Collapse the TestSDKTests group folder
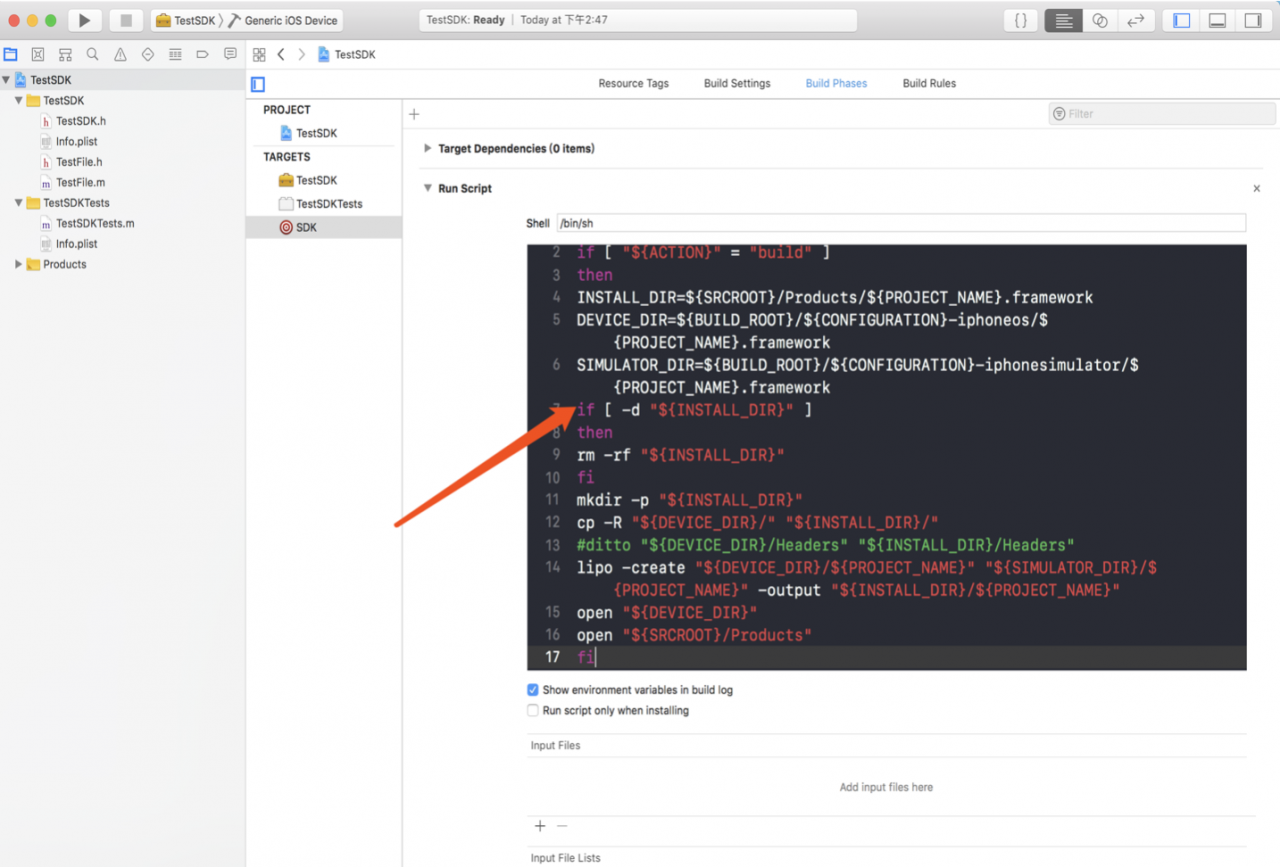This screenshot has height=867, width=1280. click(19, 203)
